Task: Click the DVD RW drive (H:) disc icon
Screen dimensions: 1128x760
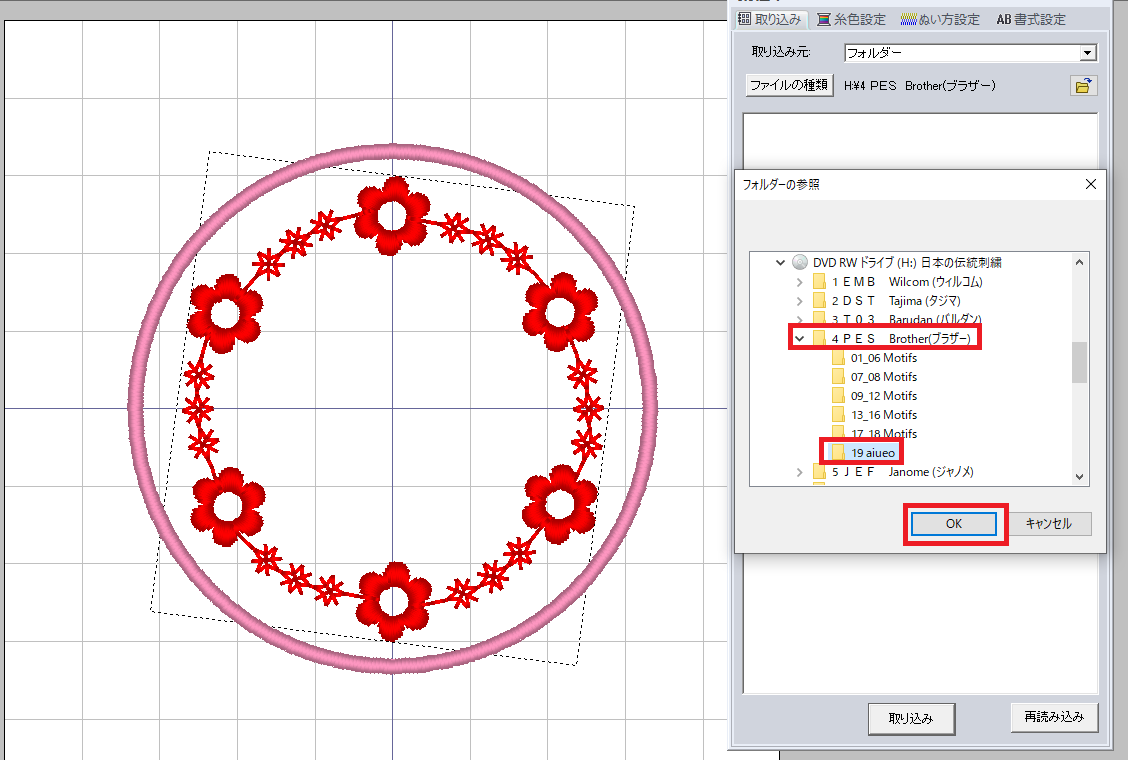Action: [x=800, y=263]
